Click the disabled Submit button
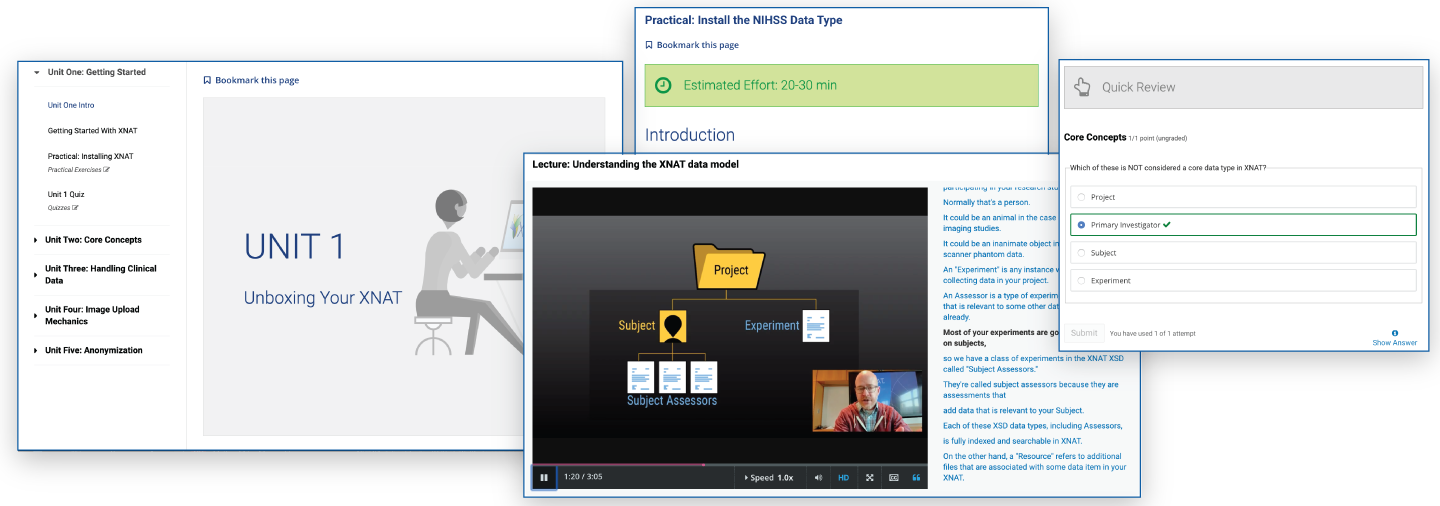Viewport: 1440px width, 506px height. tap(1084, 333)
